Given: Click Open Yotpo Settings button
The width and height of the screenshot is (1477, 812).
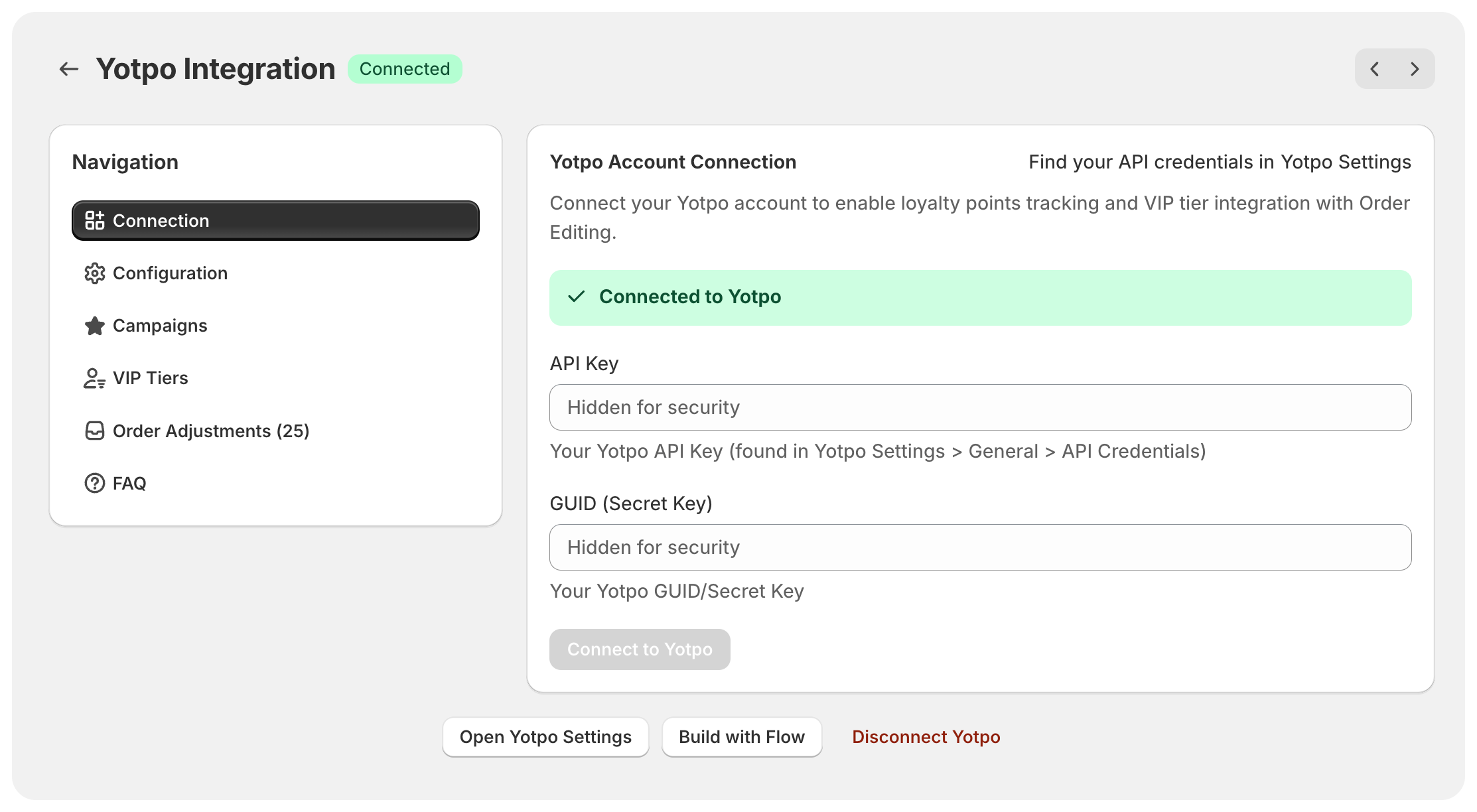Looking at the screenshot, I should tap(545, 737).
